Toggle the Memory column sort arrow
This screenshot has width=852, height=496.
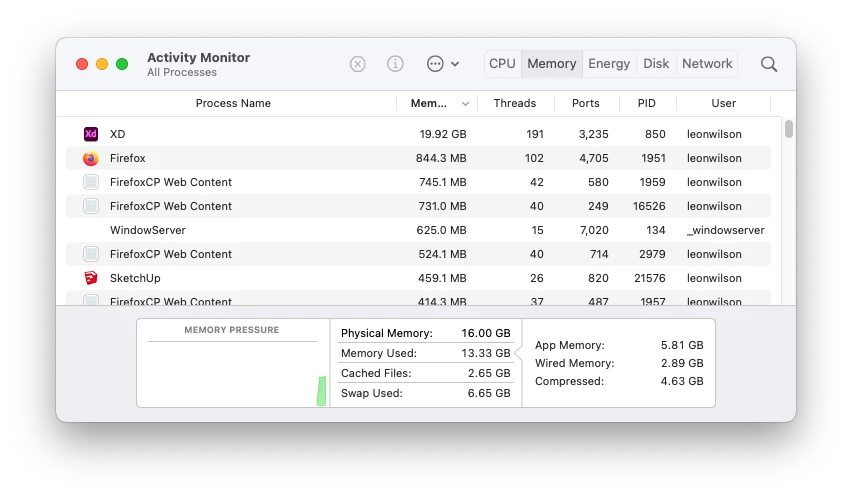point(465,104)
